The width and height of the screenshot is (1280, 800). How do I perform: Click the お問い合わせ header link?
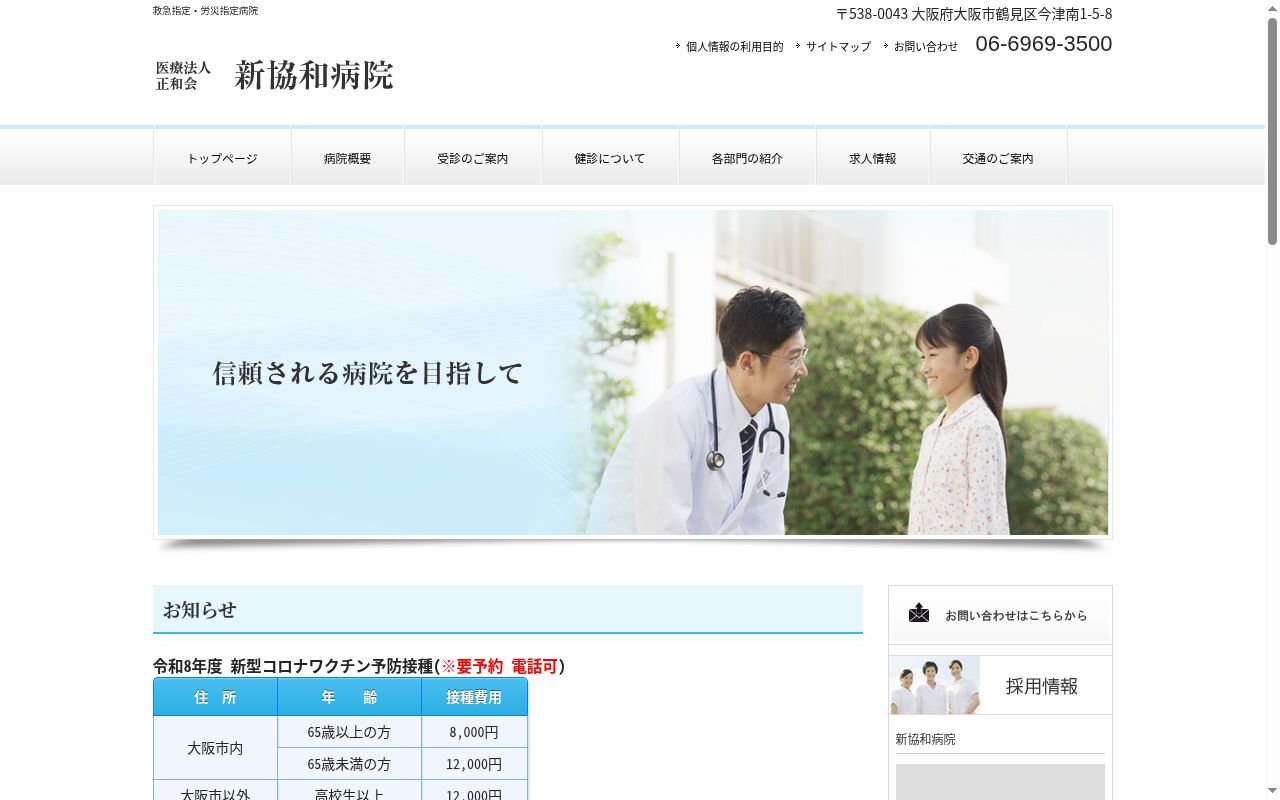tap(926, 46)
